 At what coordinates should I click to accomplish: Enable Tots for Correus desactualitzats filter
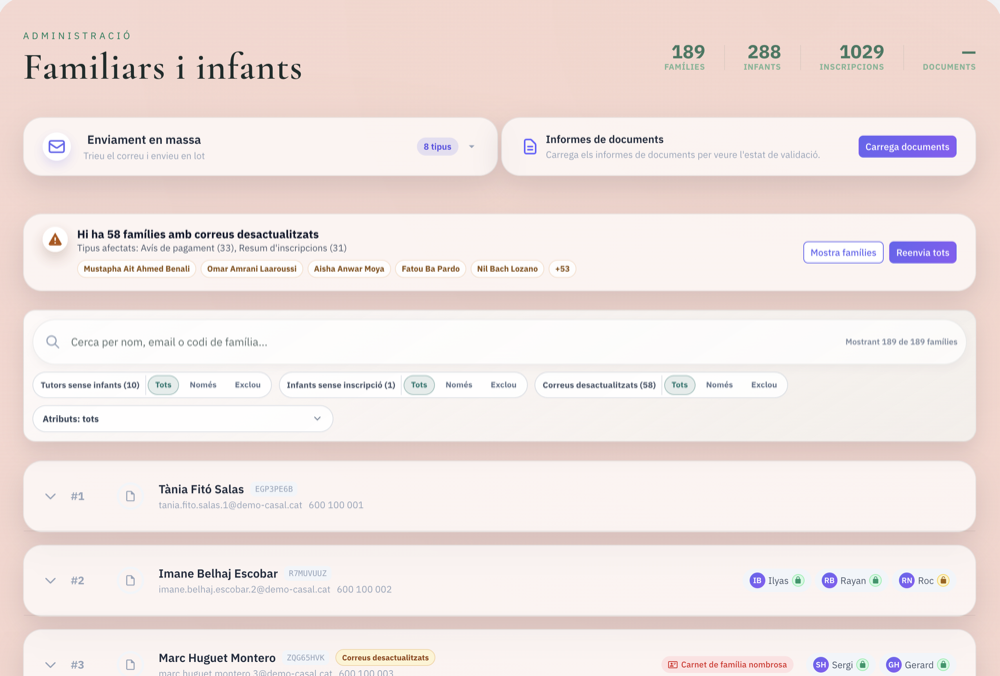pos(679,384)
